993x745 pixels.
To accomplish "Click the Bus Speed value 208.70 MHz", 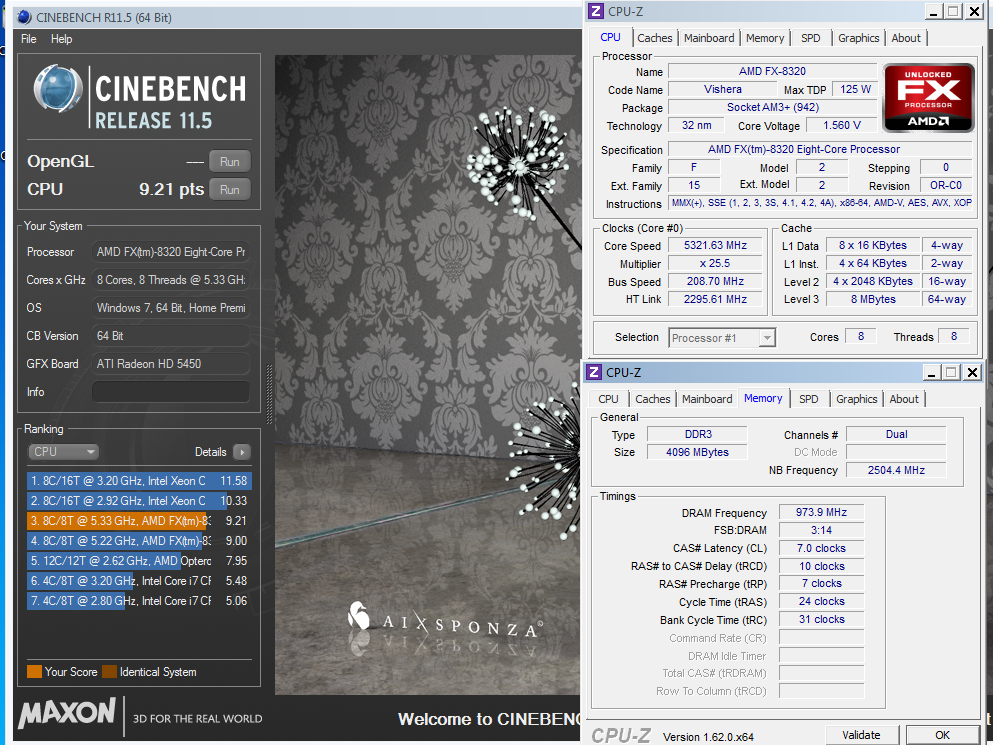I will (x=716, y=281).
